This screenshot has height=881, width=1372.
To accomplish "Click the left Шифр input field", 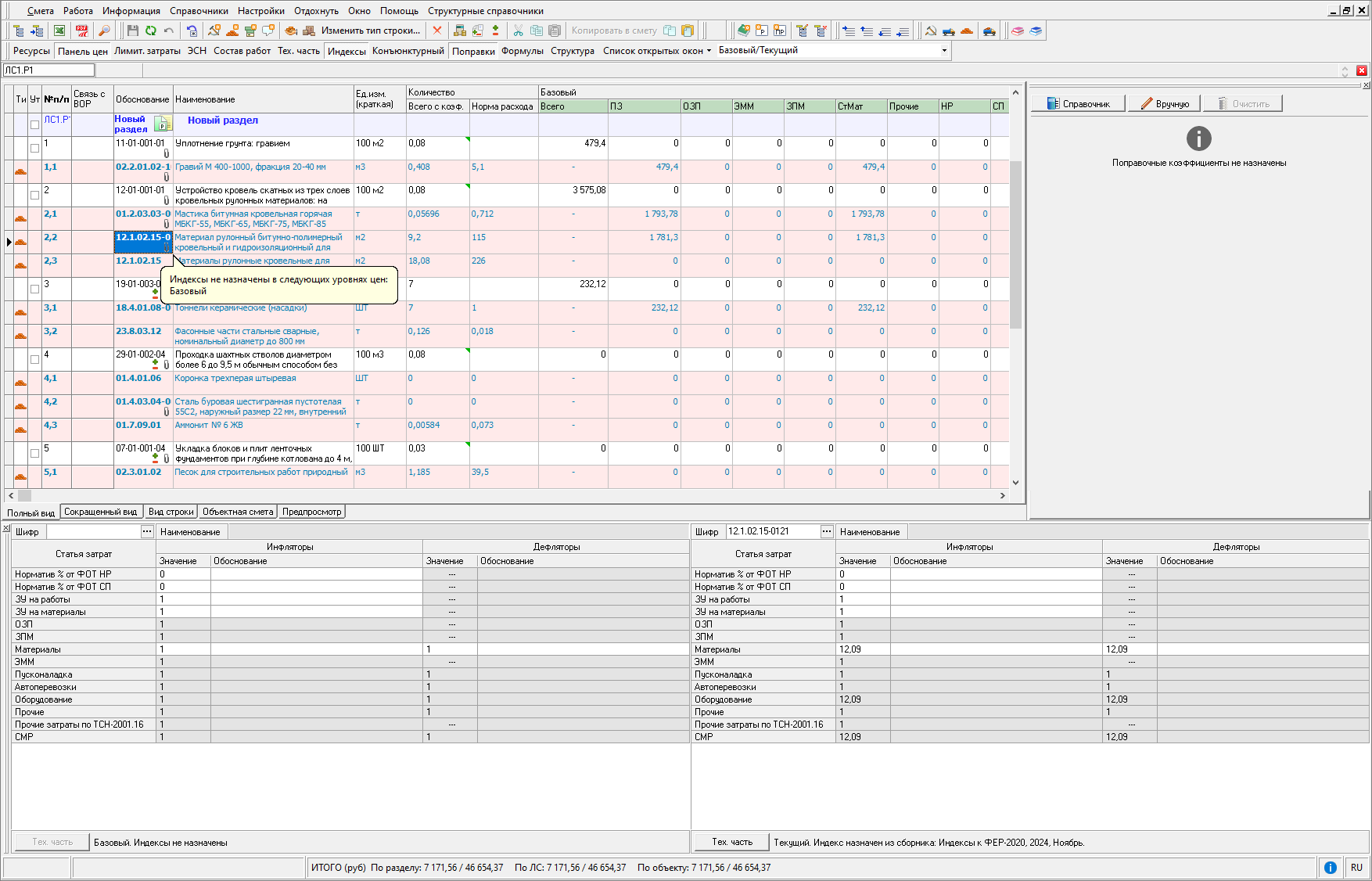I will coord(93,531).
